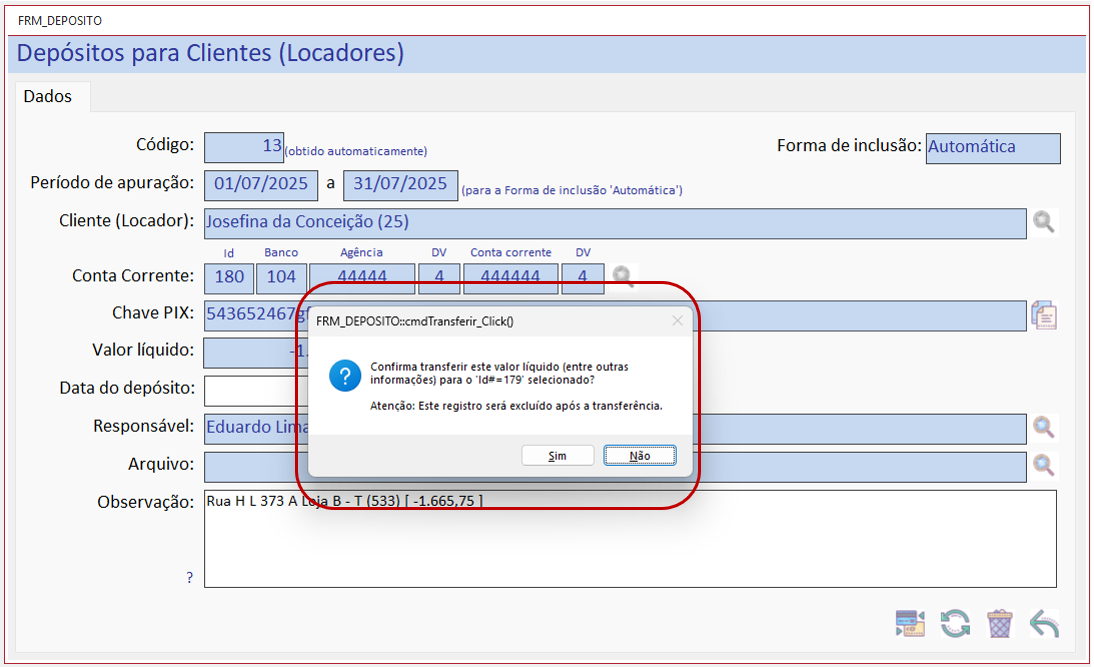
Task: Close the cmdTransferir_Click confirmation dialog
Action: 677,321
